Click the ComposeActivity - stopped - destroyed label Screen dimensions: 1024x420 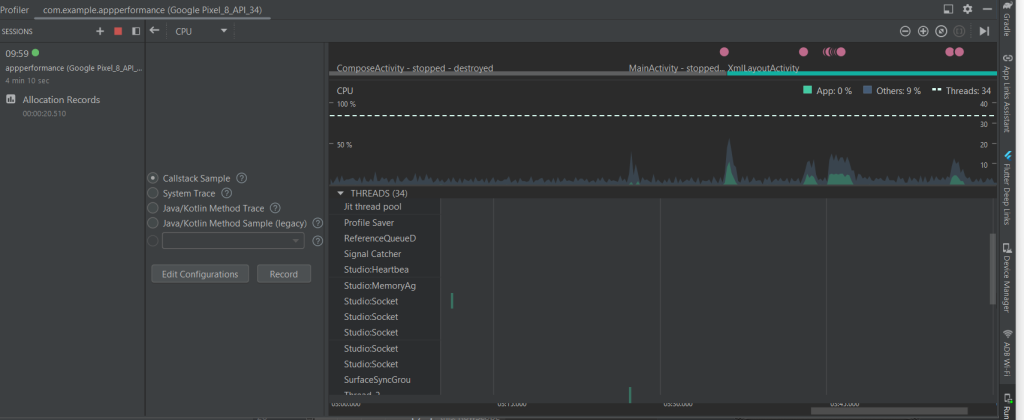pos(415,68)
